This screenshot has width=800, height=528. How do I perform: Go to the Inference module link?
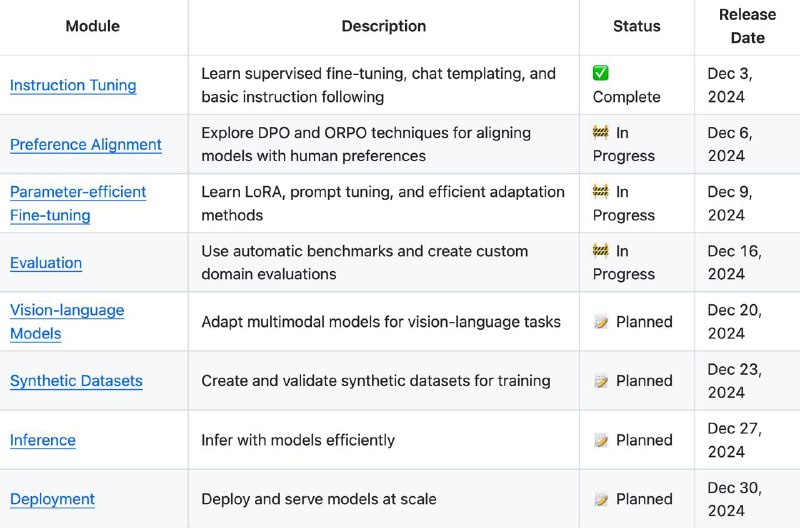coord(43,440)
